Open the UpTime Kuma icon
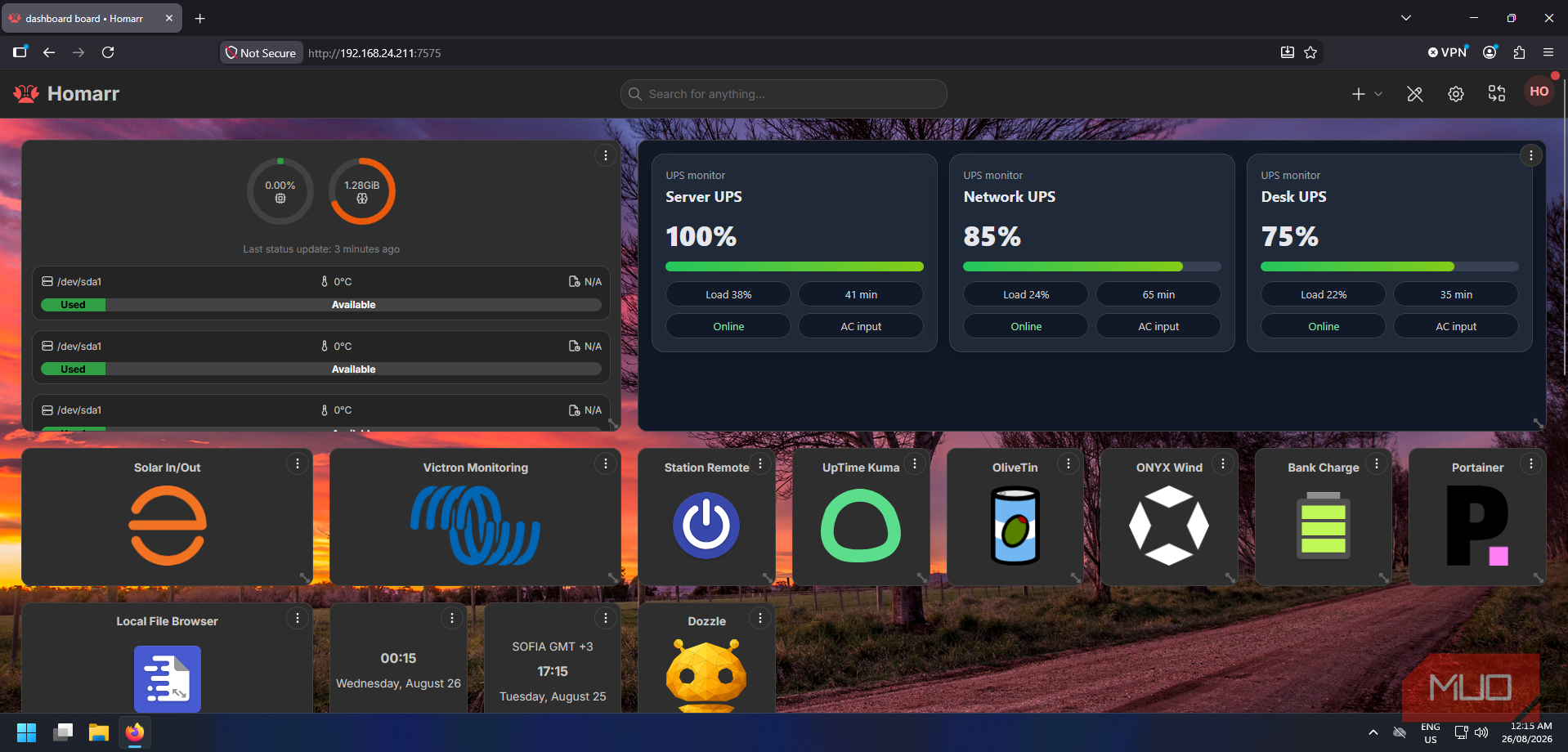This screenshot has height=752, width=1568. coord(861,526)
